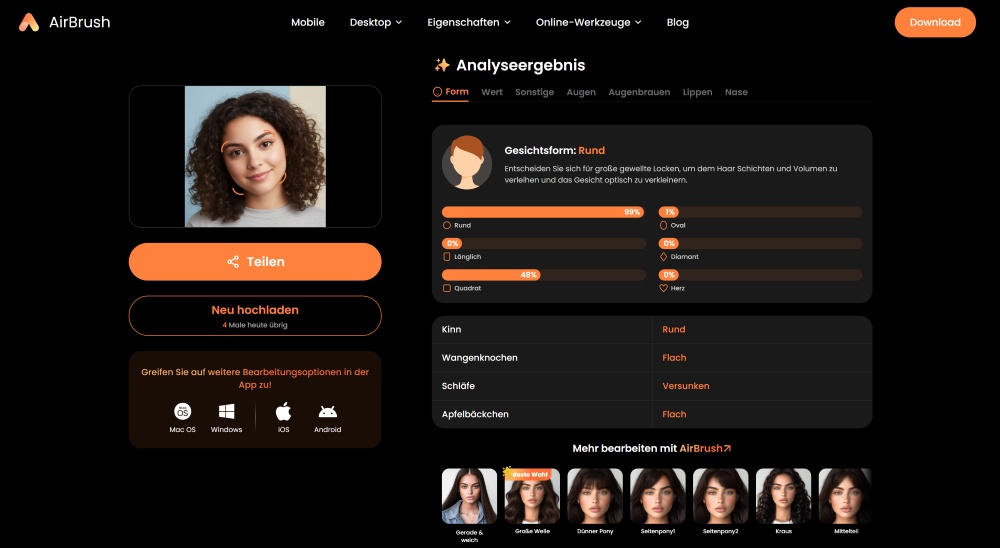Click the Flach value for Wangenknochen
This screenshot has height=548, width=1000.
pos(674,358)
